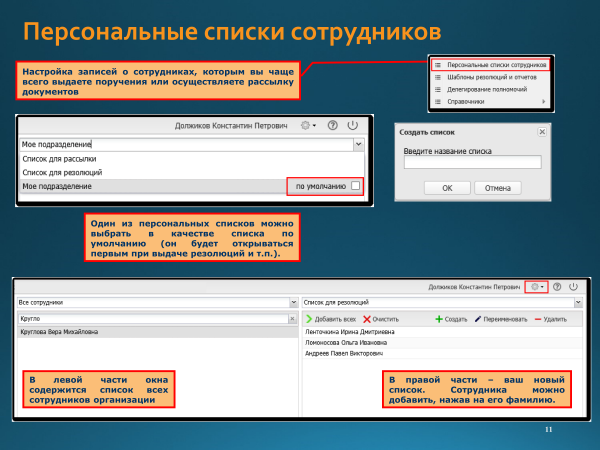Select Персональные списки сотрудников menu item
The image size is (600, 450).
tap(490, 64)
